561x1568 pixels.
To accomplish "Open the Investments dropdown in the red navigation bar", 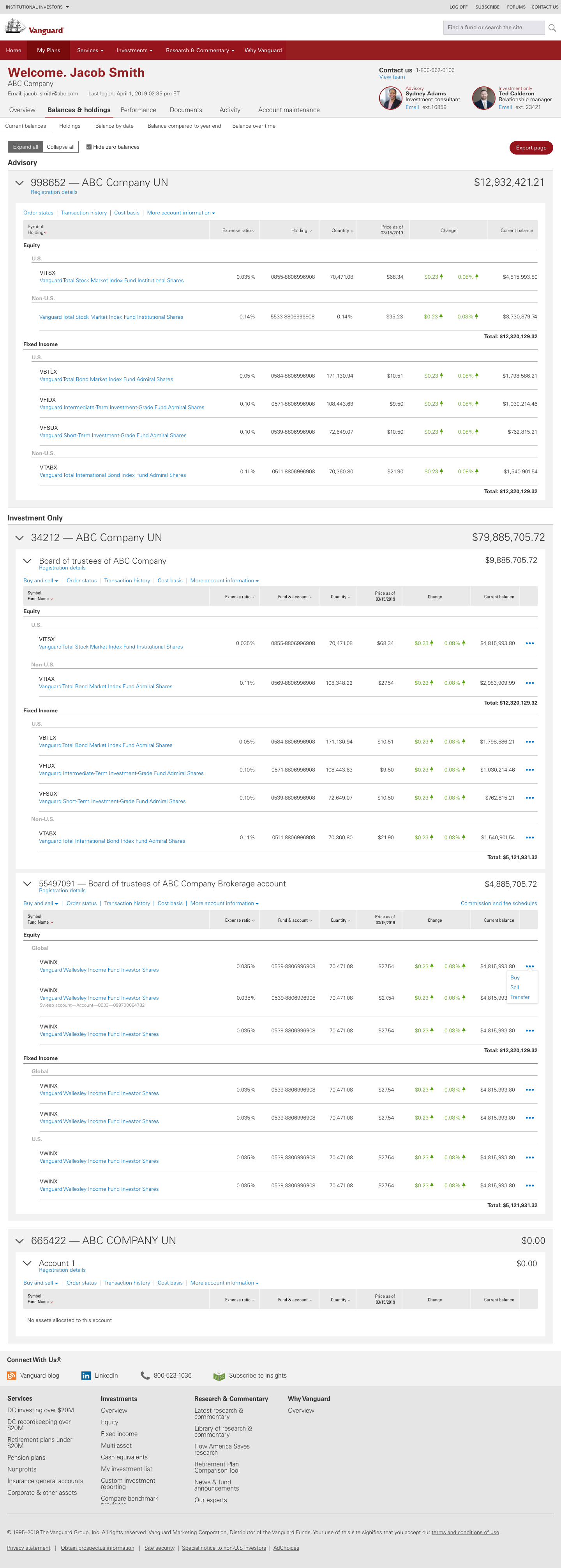I will 135,51.
